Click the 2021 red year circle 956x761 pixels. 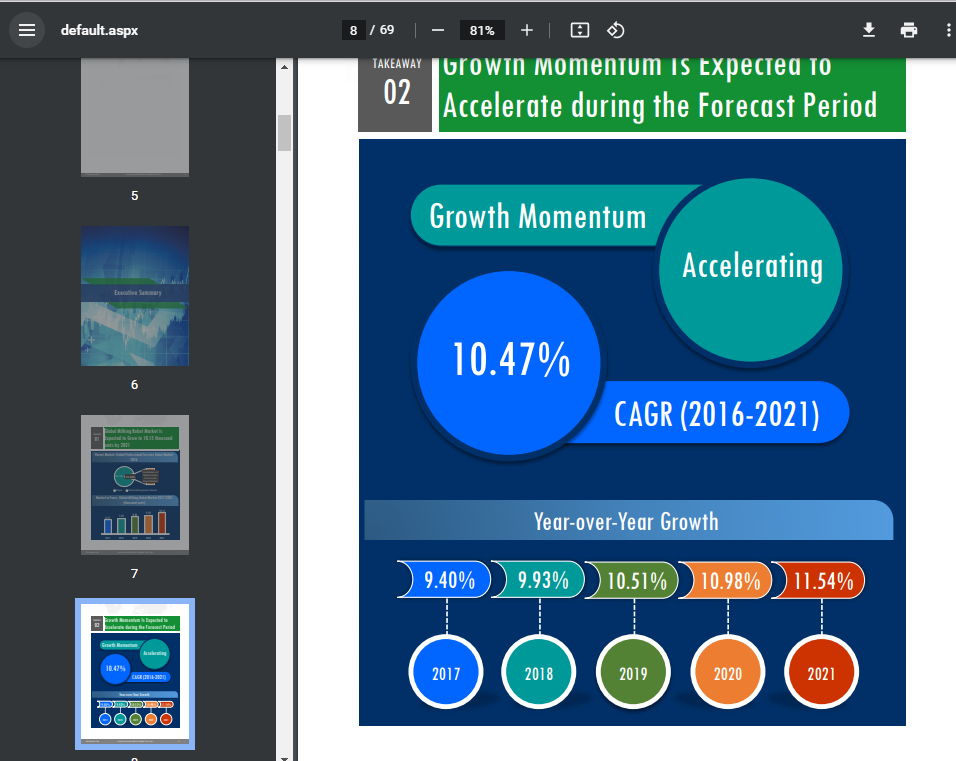pyautogui.click(x=822, y=672)
